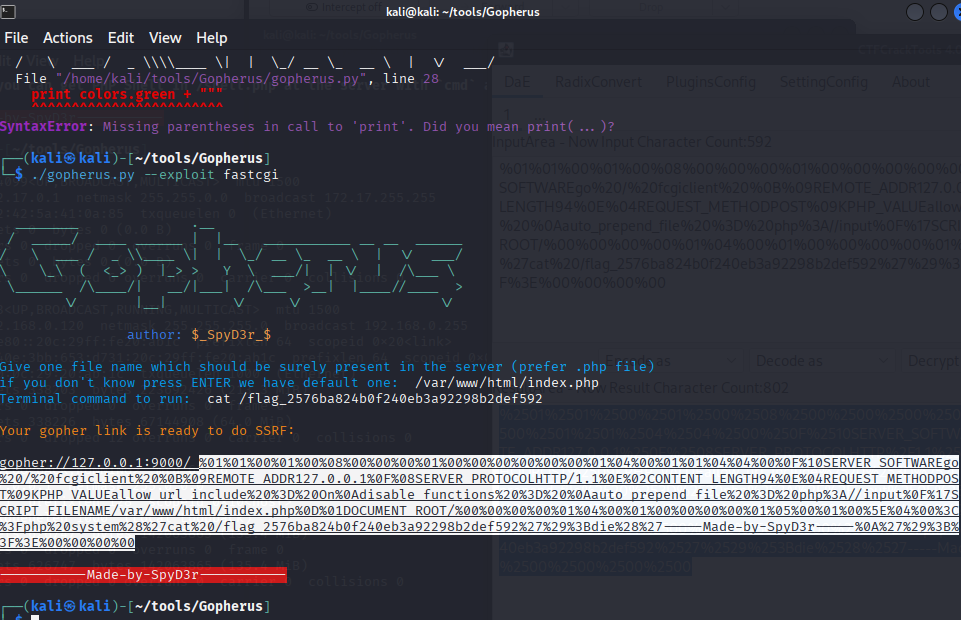Click the red 'print colors.green' code line
Viewport: 961px width, 620px height.
(127, 94)
